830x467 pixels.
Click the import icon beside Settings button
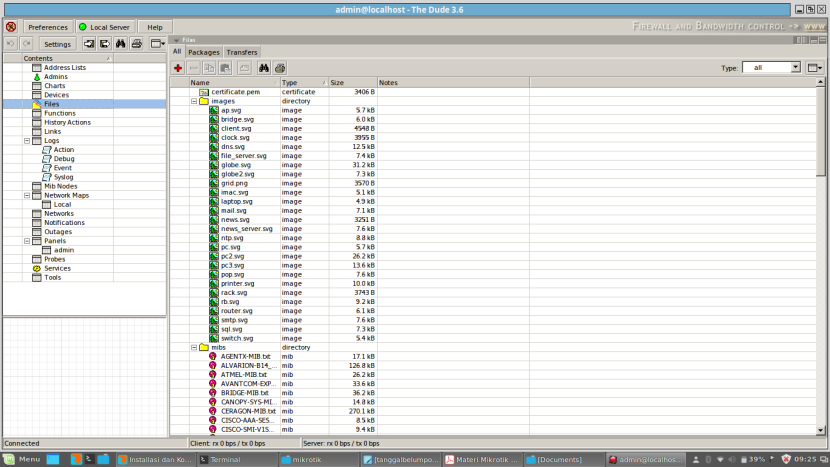pos(89,44)
